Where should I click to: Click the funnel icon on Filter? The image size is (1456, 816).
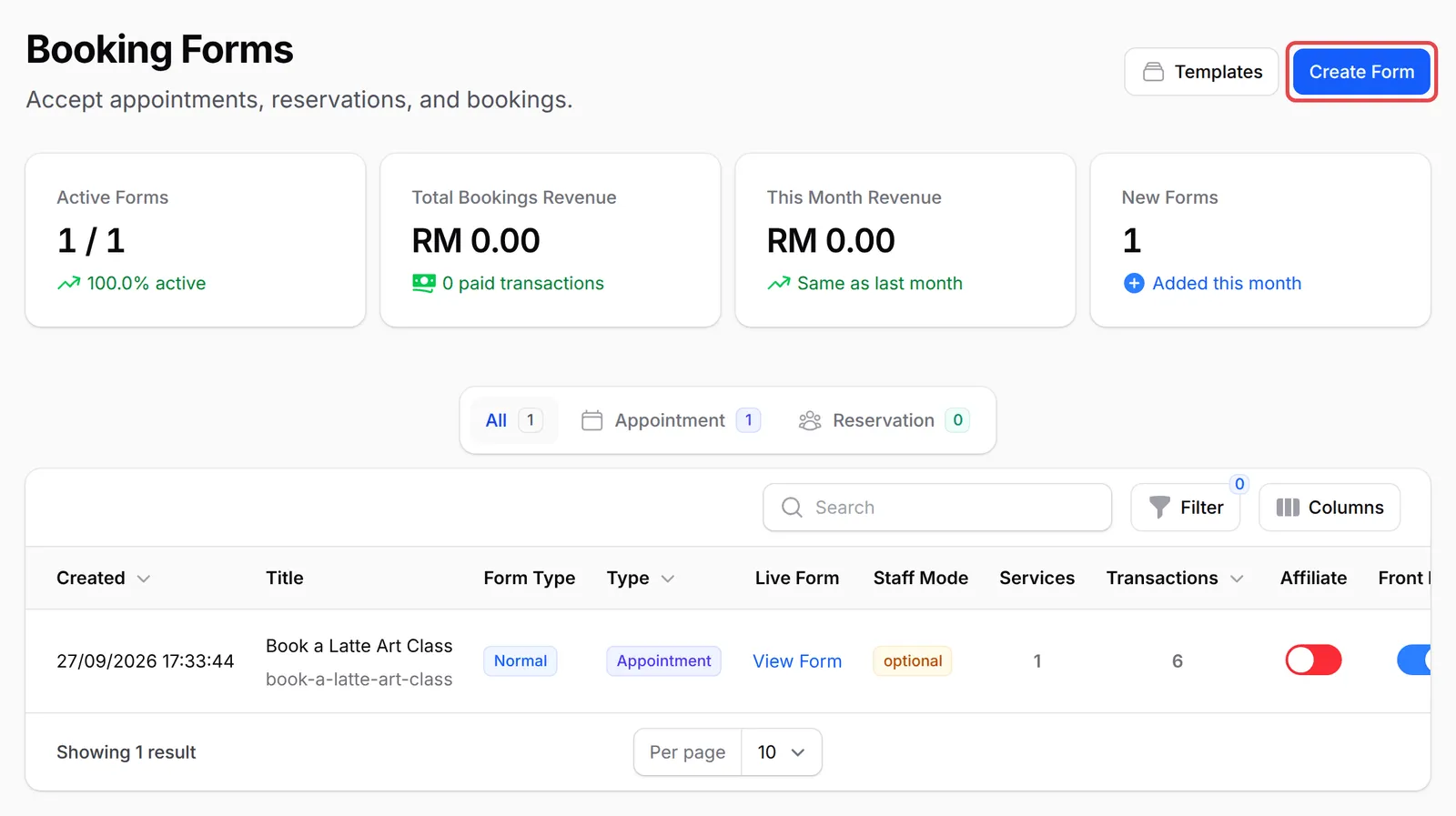point(1159,508)
